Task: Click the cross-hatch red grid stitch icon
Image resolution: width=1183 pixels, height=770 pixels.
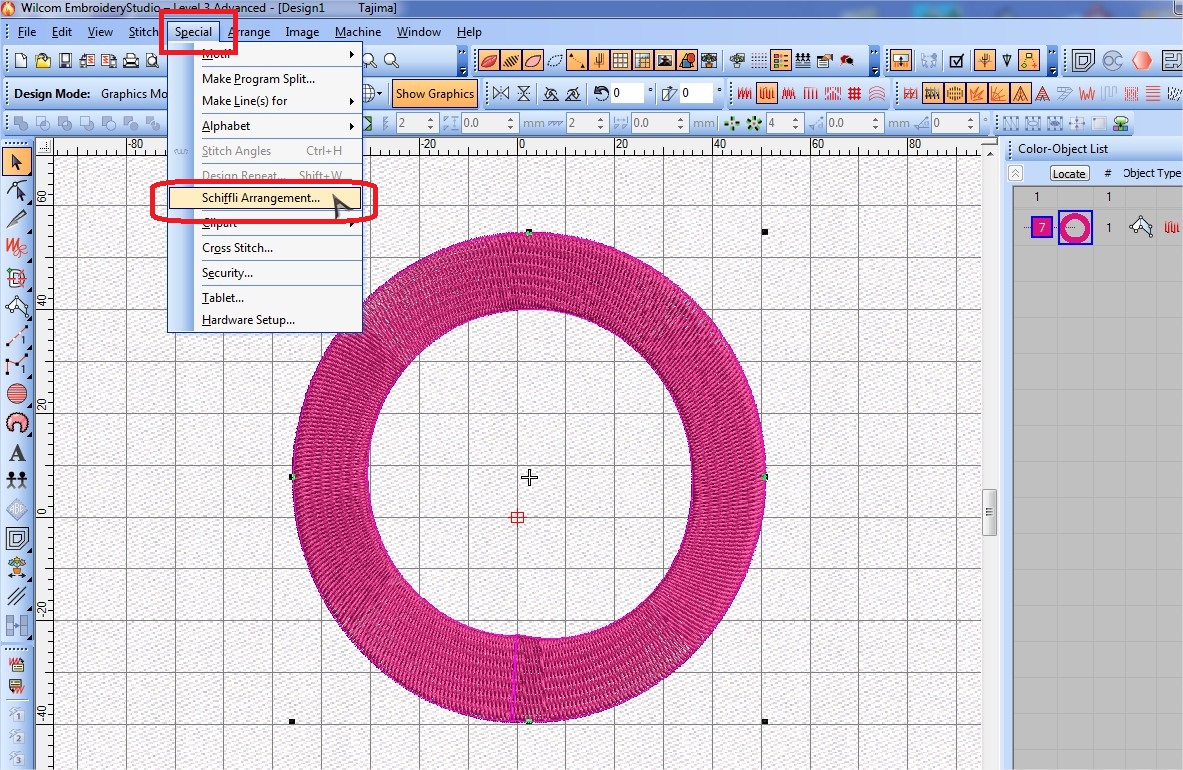Action: (855, 94)
